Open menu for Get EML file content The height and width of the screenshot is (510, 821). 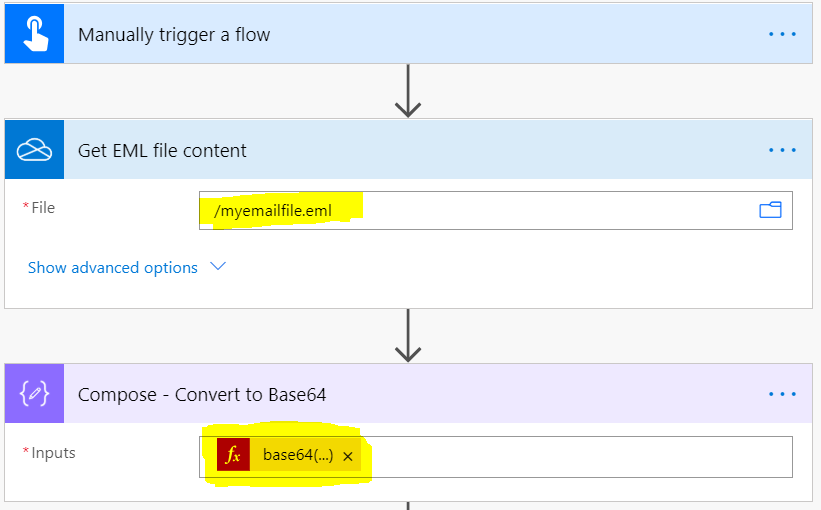click(x=782, y=150)
